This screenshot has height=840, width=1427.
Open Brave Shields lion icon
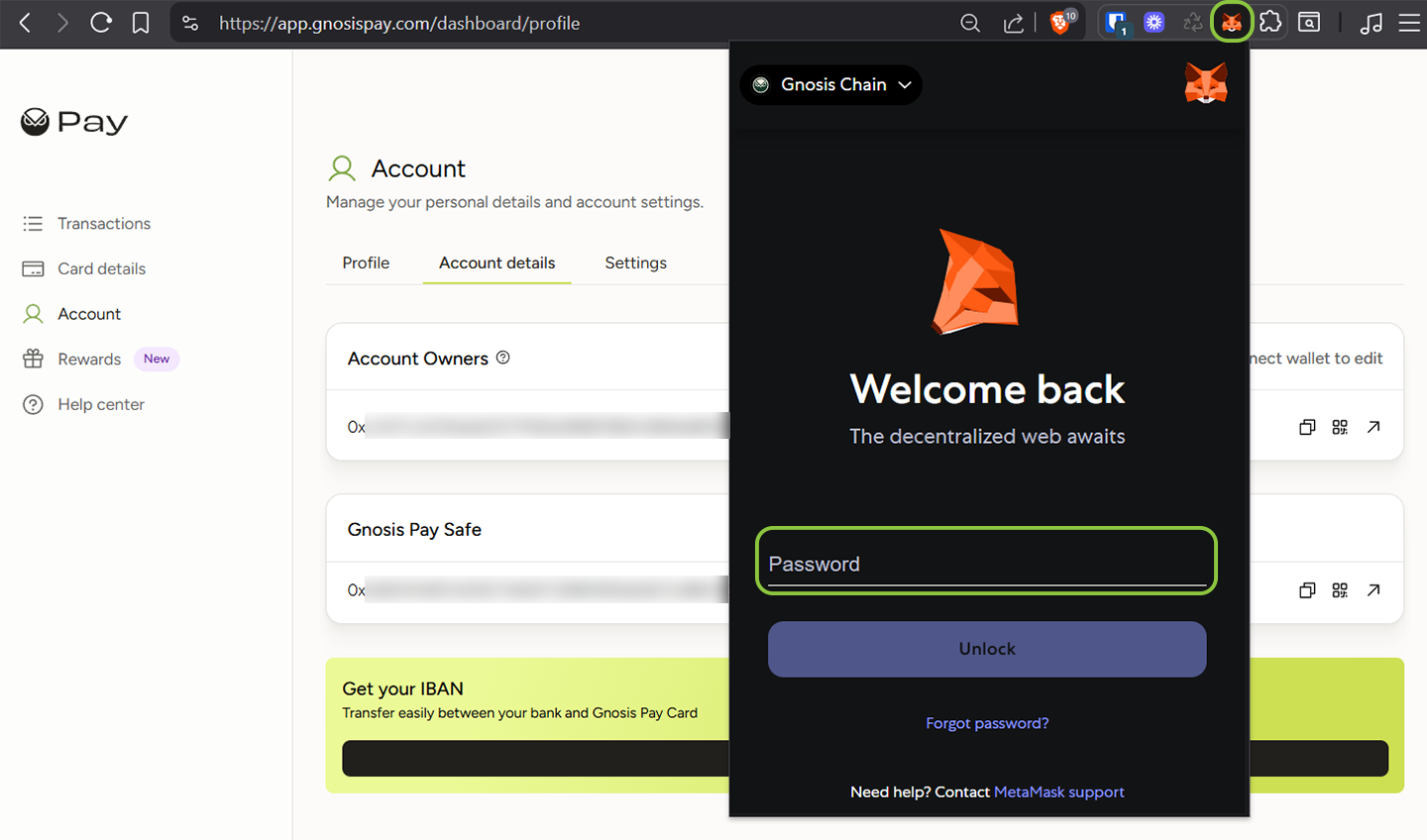(x=1061, y=22)
